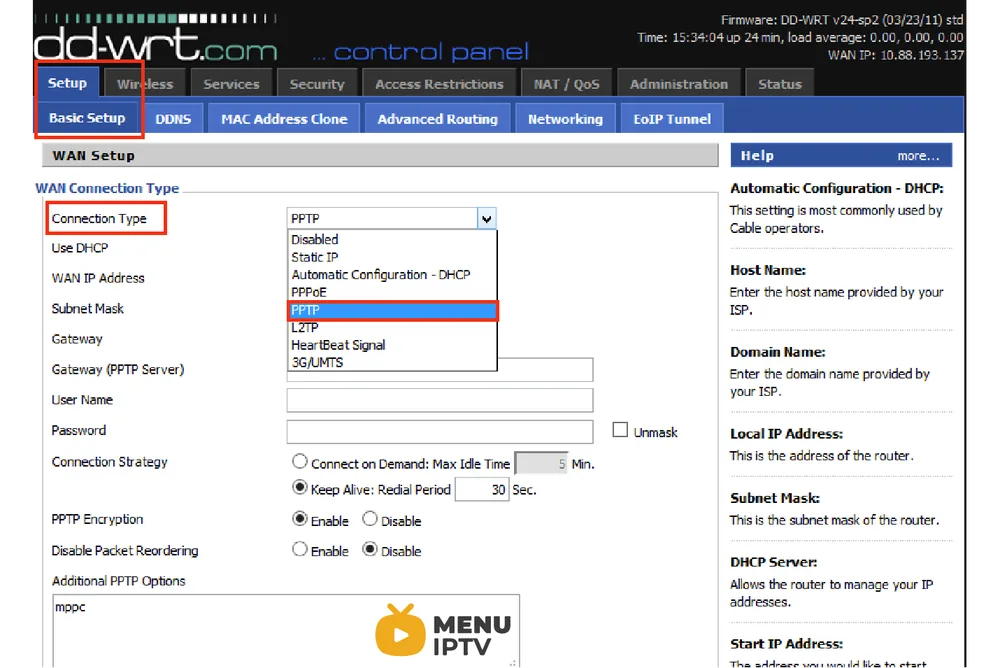This screenshot has width=1000, height=668.
Task: Choose HeartBeat Signal option
Action: tap(392, 345)
